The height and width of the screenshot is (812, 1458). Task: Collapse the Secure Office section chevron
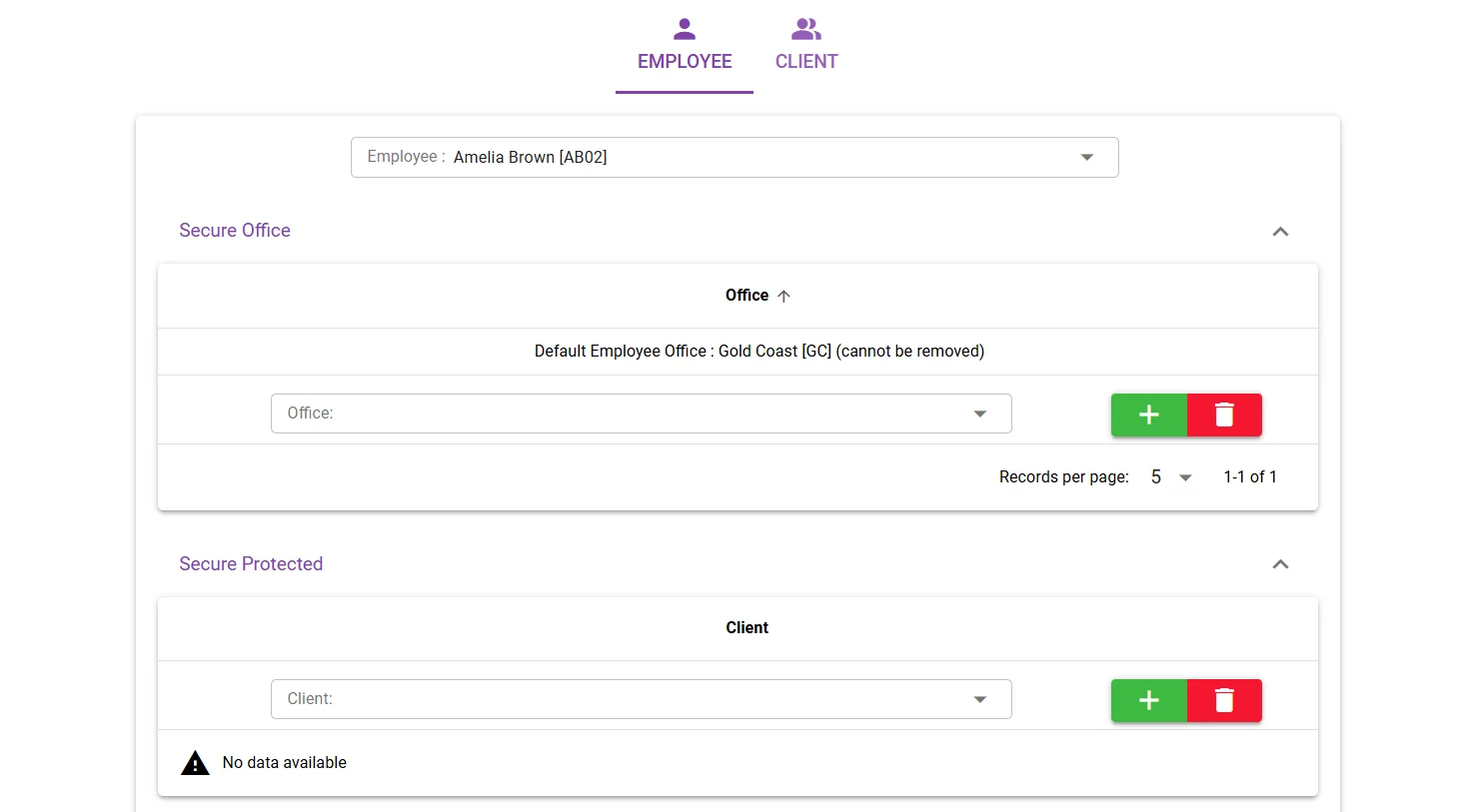pyautogui.click(x=1280, y=231)
